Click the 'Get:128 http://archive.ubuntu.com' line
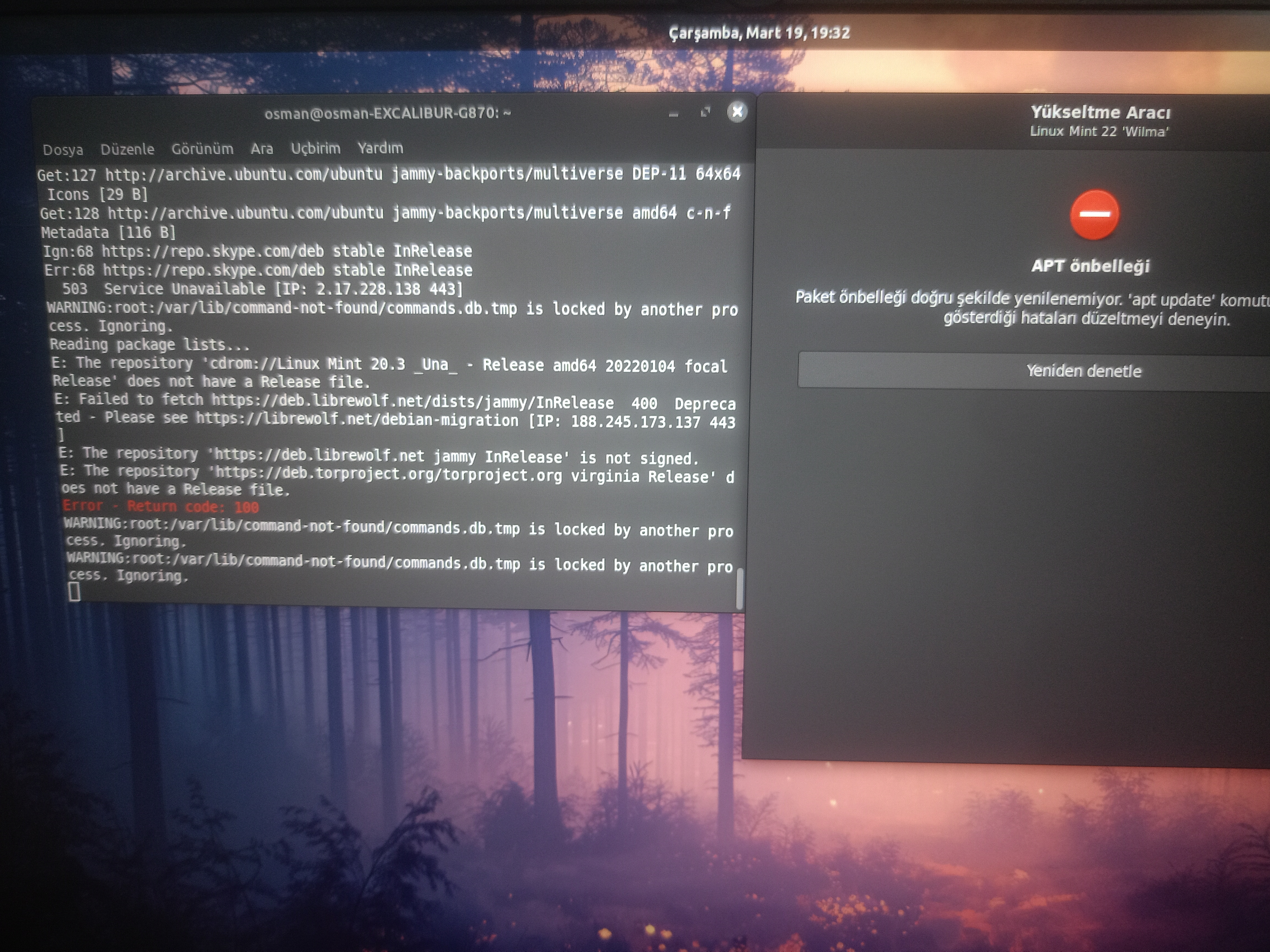Image resolution: width=1270 pixels, height=952 pixels. click(x=386, y=222)
